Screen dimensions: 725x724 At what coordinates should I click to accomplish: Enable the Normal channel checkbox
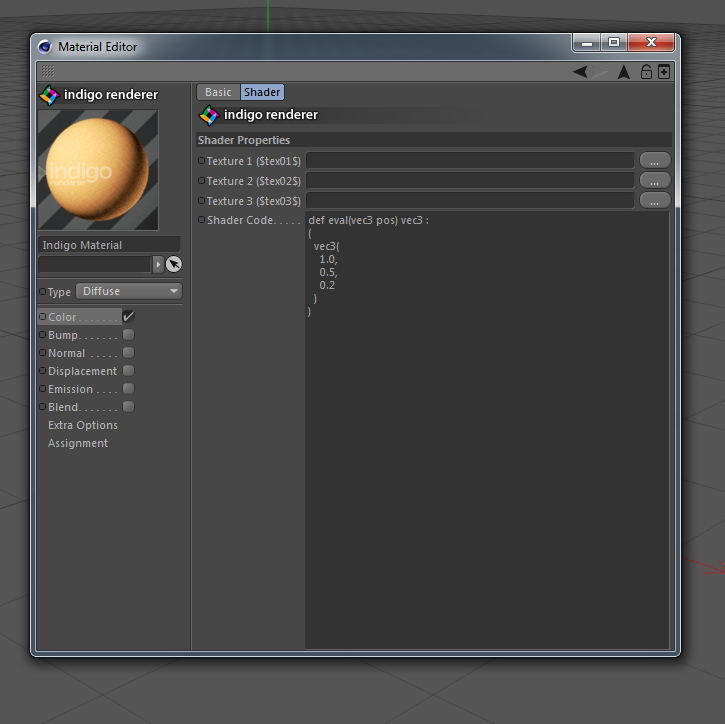pos(129,352)
